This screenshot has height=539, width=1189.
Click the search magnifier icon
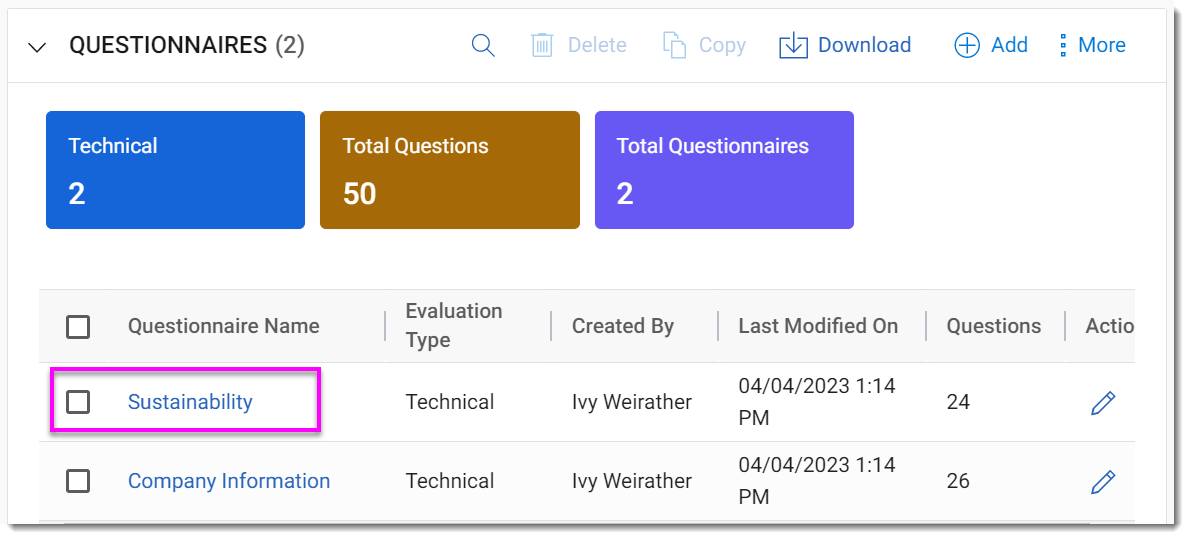(x=483, y=45)
